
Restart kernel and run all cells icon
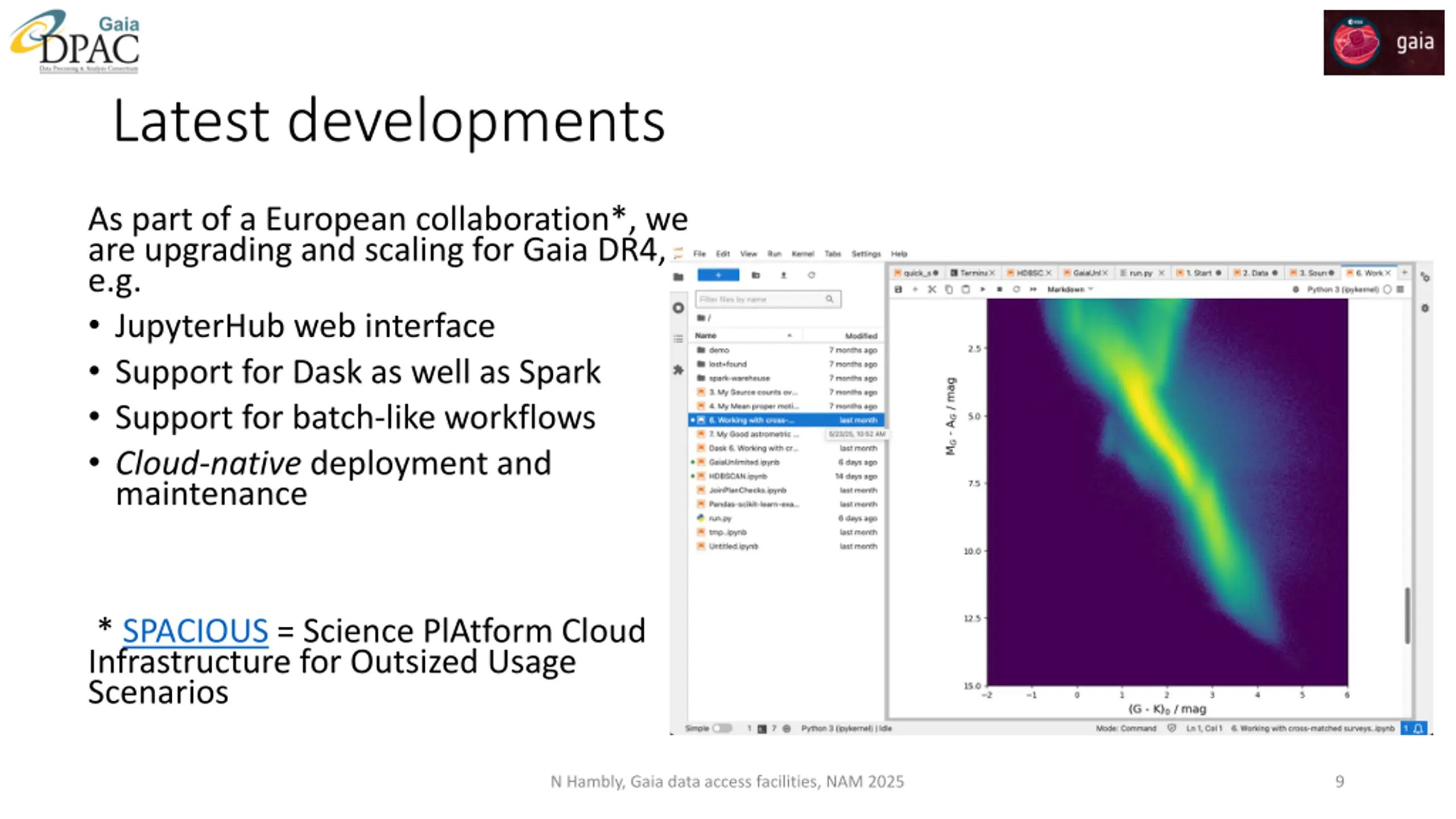1033,289
